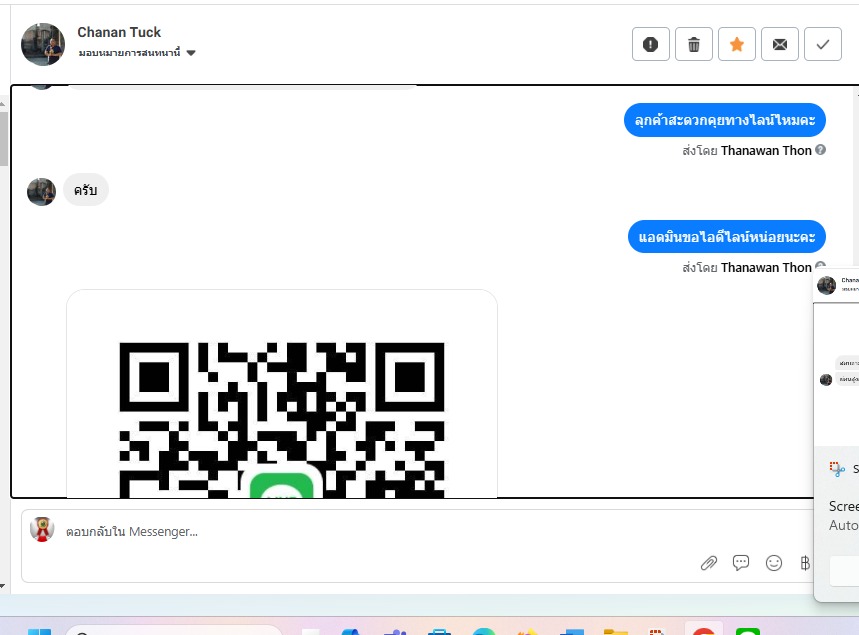Click the baht payment request icon

pyautogui.click(x=805, y=563)
